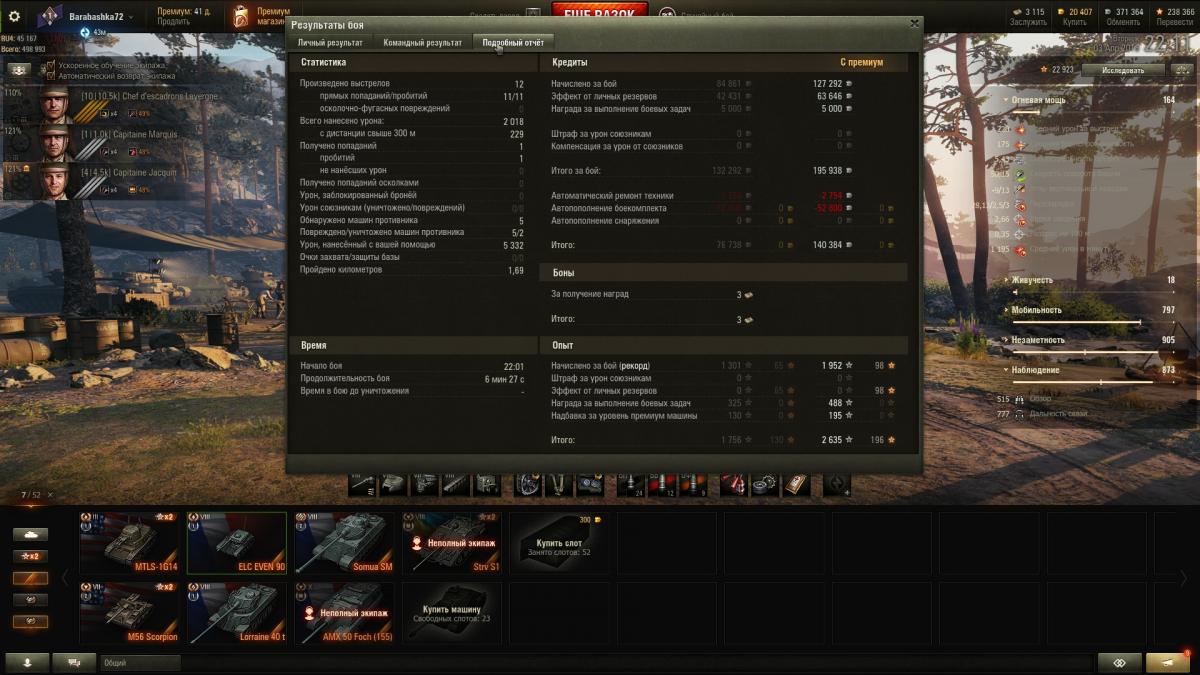Click the Мобильность stat bar

coord(1095,322)
